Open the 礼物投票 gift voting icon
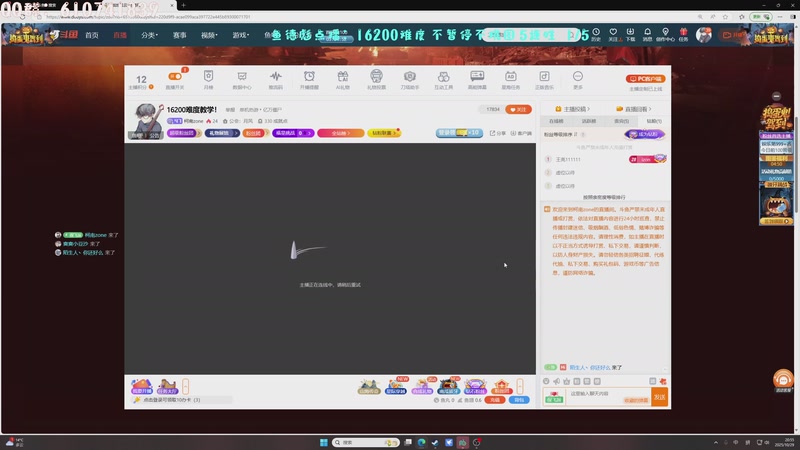The image size is (800, 450). pos(376,76)
